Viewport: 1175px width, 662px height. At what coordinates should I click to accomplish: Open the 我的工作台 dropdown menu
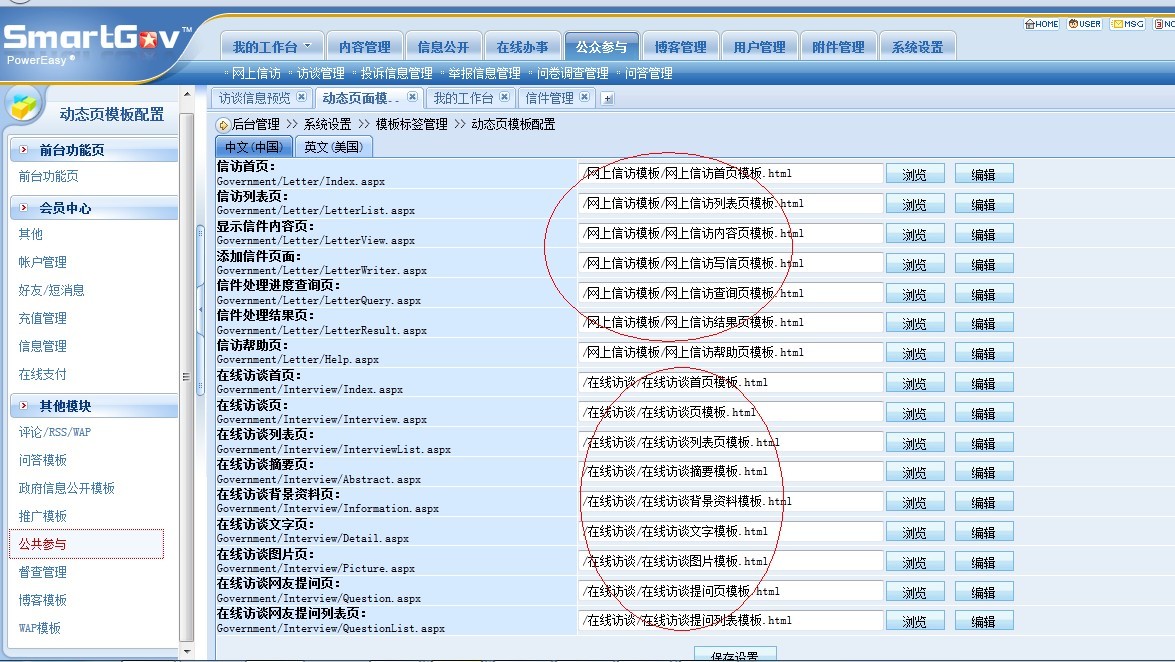tap(307, 46)
